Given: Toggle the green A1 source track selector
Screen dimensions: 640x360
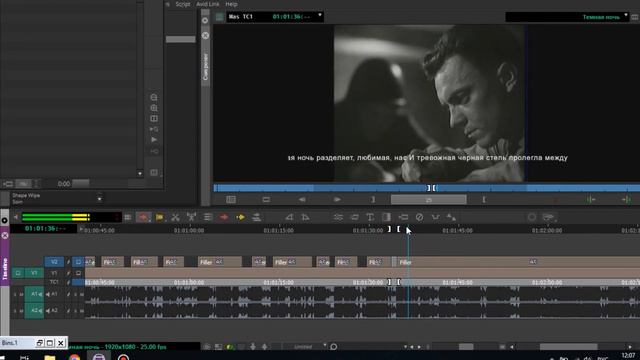Looking at the screenshot, I should click(34, 294).
